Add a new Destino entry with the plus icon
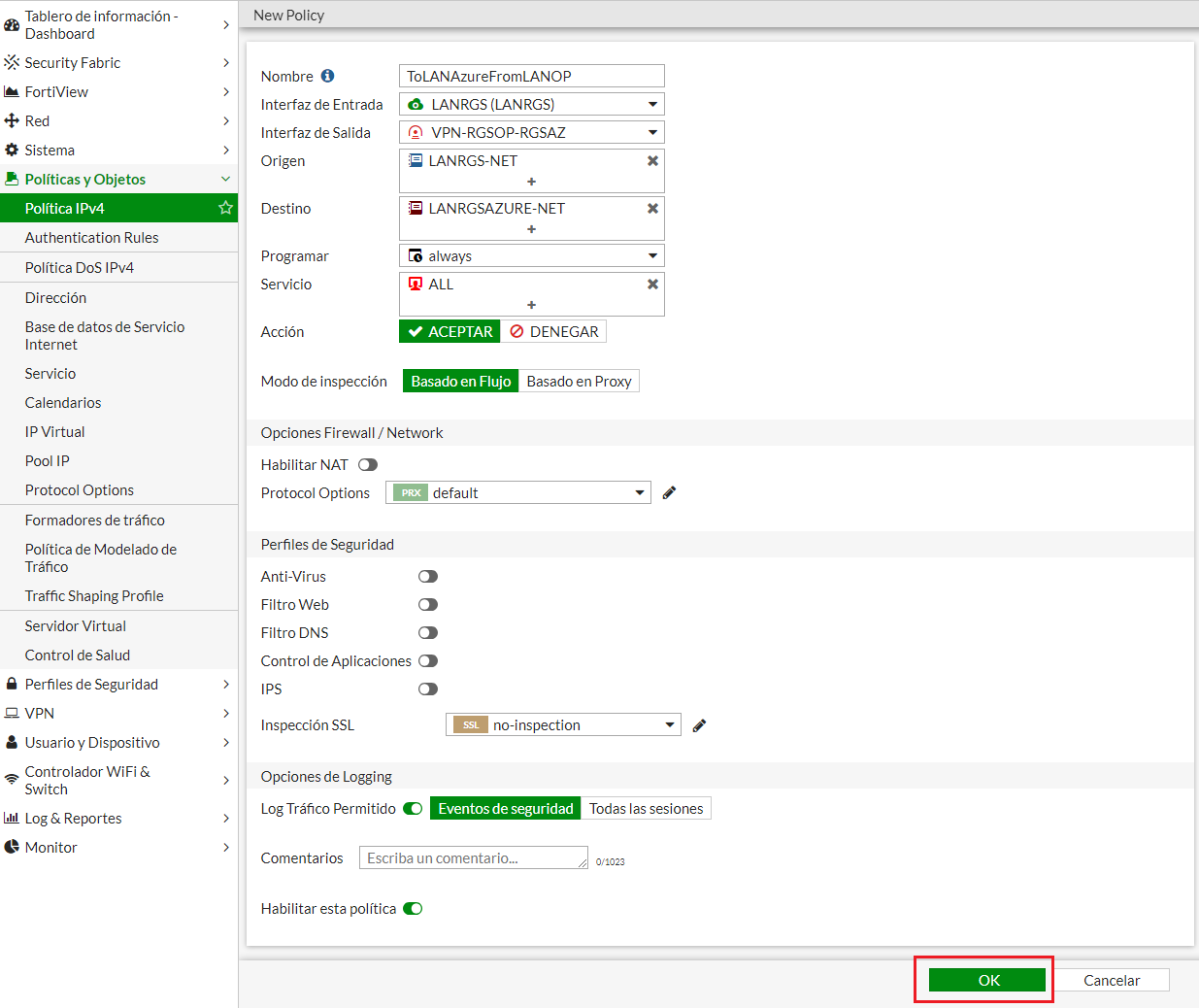 (531, 229)
